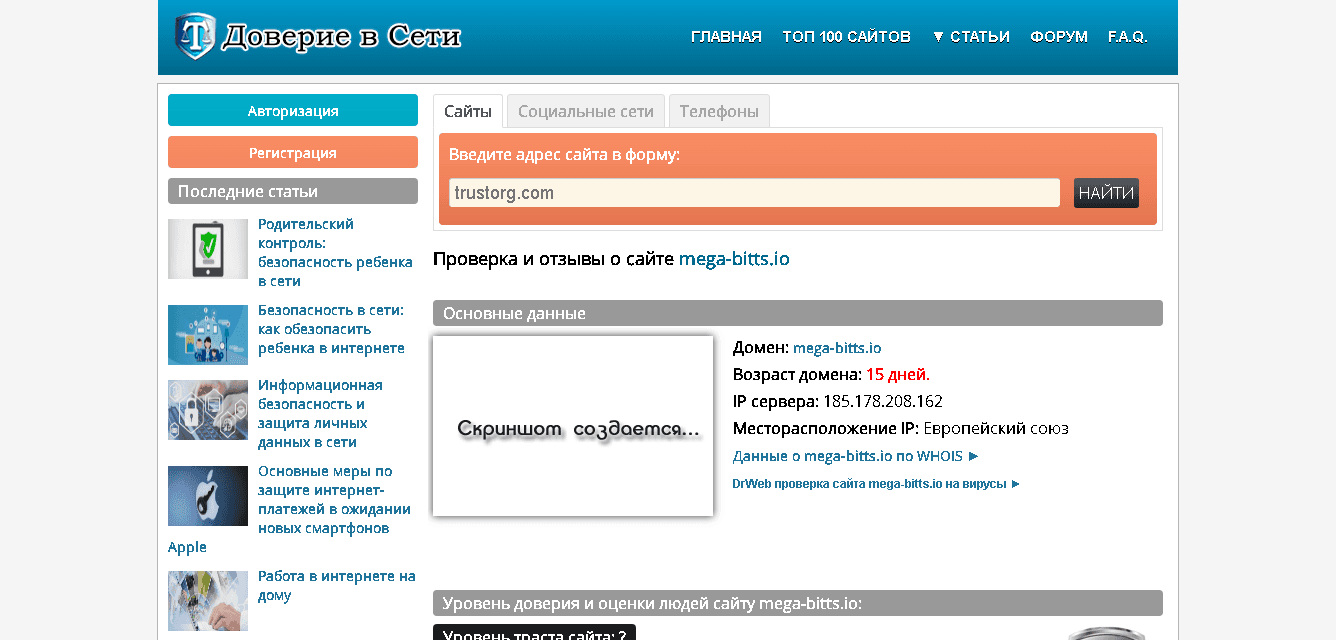Click the padlock information security thumbnail
Screen dimensions: 1336x640
[x=208, y=410]
